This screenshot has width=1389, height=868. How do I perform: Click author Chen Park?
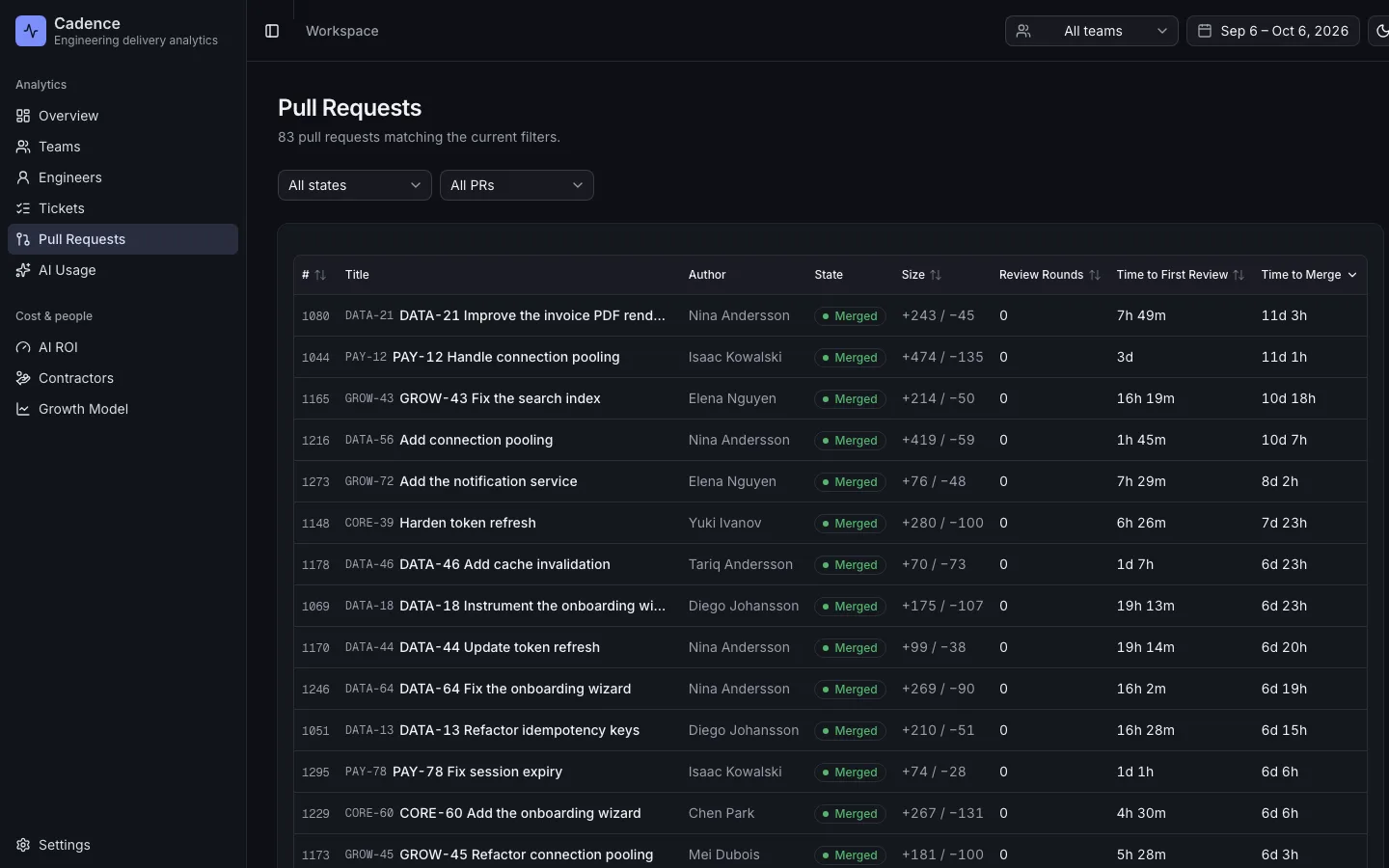tap(722, 813)
